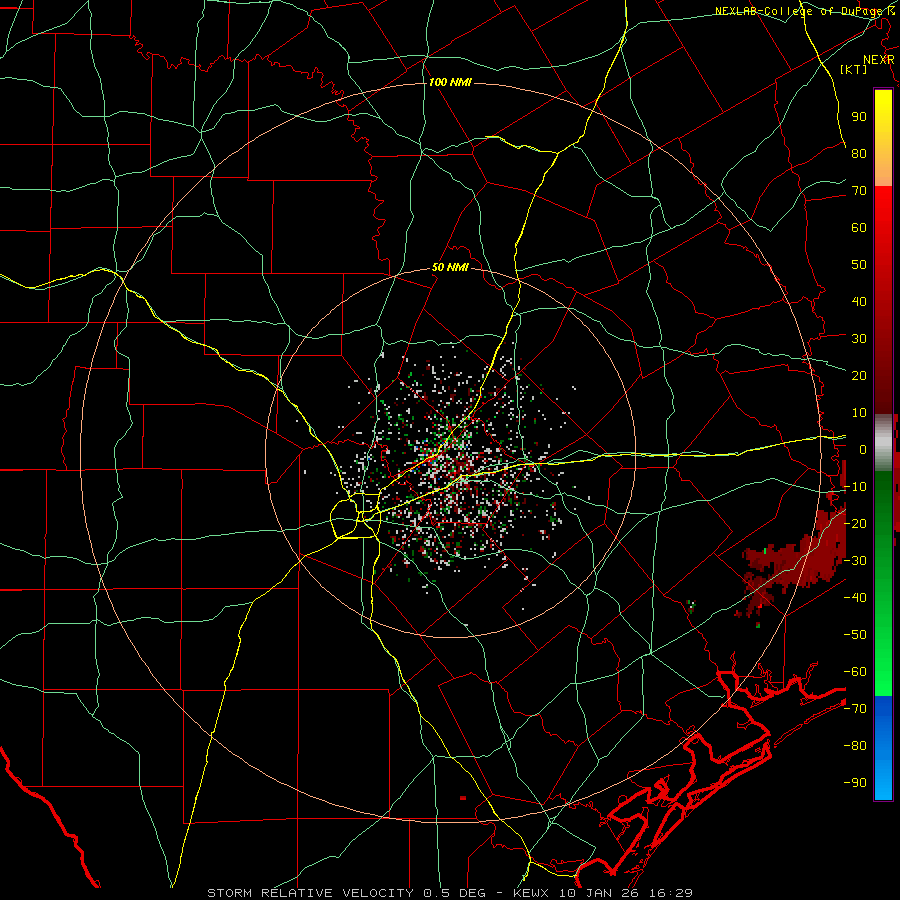Screen dimensions: 900x900
Task: Click the positive 40 scale label
Action: pyautogui.click(x=859, y=301)
